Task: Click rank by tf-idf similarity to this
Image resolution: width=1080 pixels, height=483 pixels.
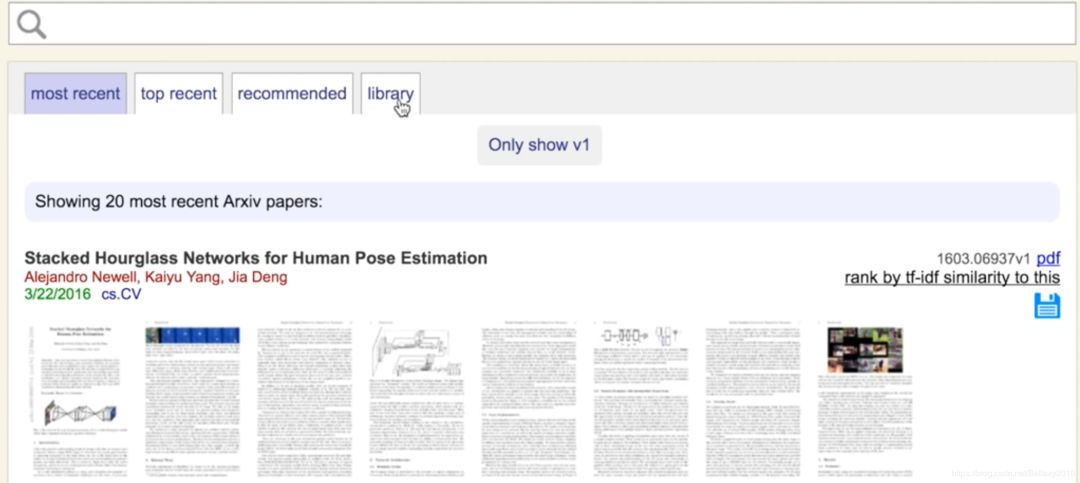Action: 951,278
